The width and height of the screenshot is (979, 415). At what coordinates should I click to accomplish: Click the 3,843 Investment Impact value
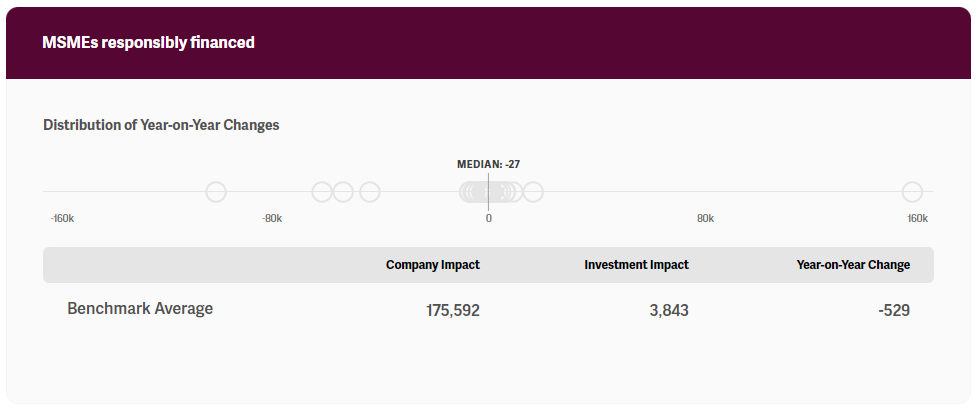pyautogui.click(x=669, y=311)
